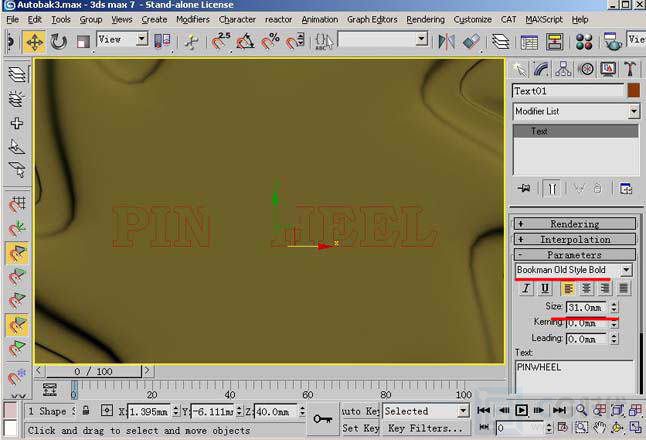
Task: Switch to the Hierarchy panel tab
Action: [563, 69]
